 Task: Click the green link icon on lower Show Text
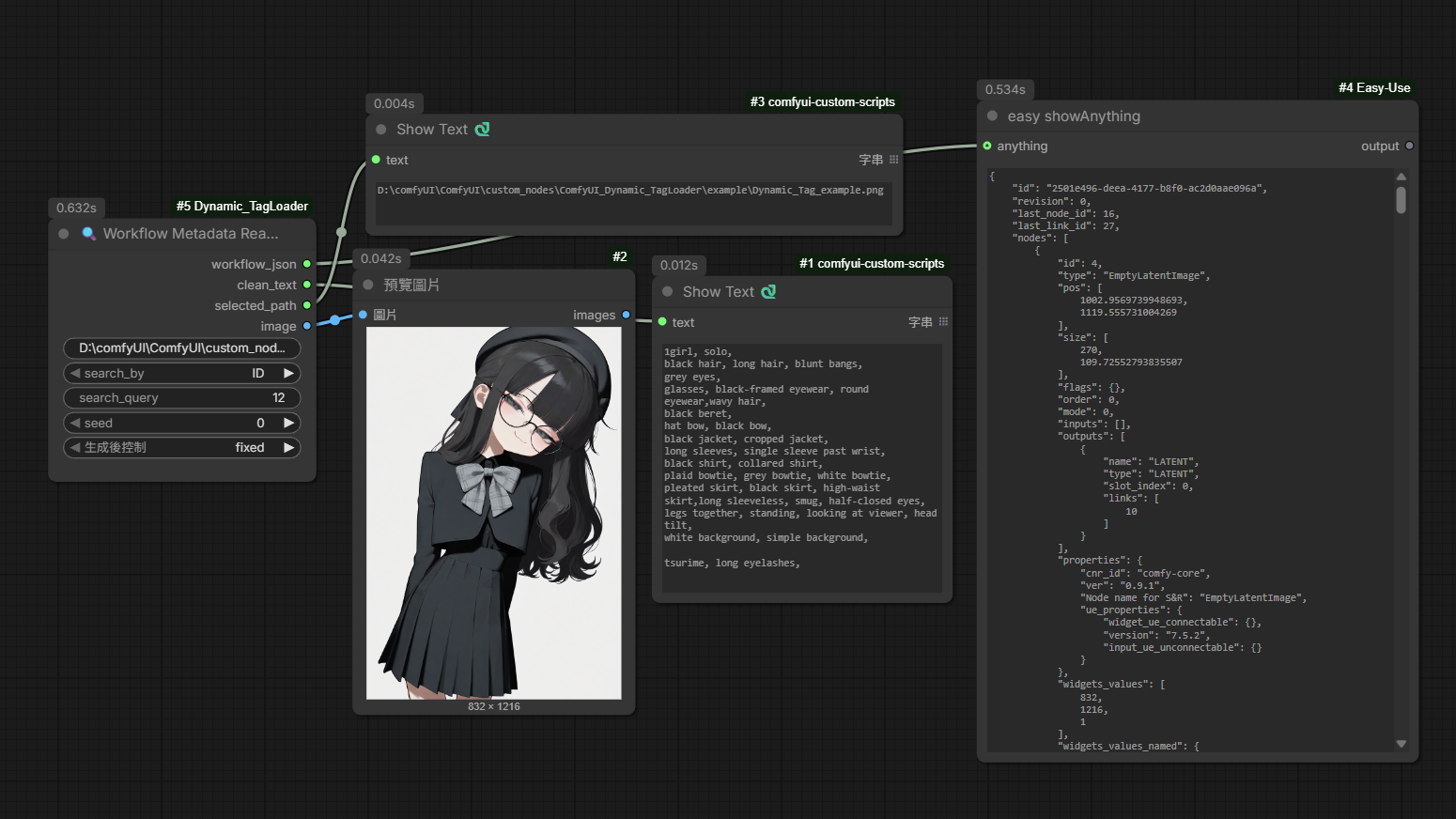pos(768,292)
